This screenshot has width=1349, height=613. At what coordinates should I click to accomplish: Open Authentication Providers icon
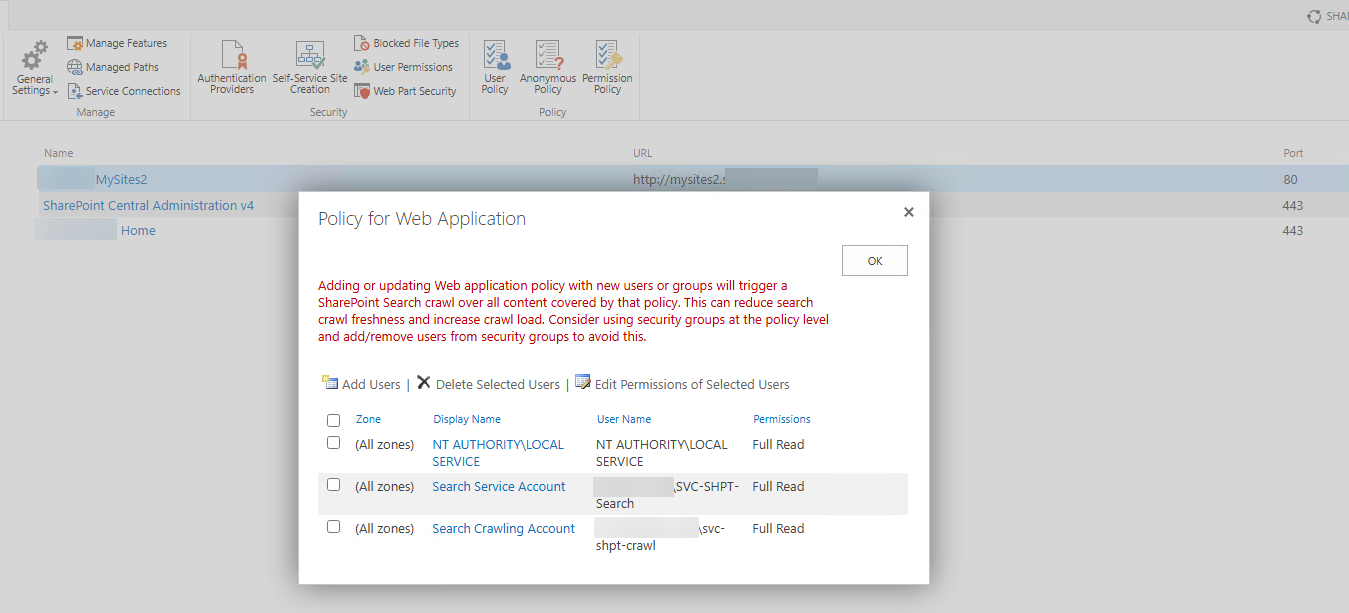click(x=232, y=54)
